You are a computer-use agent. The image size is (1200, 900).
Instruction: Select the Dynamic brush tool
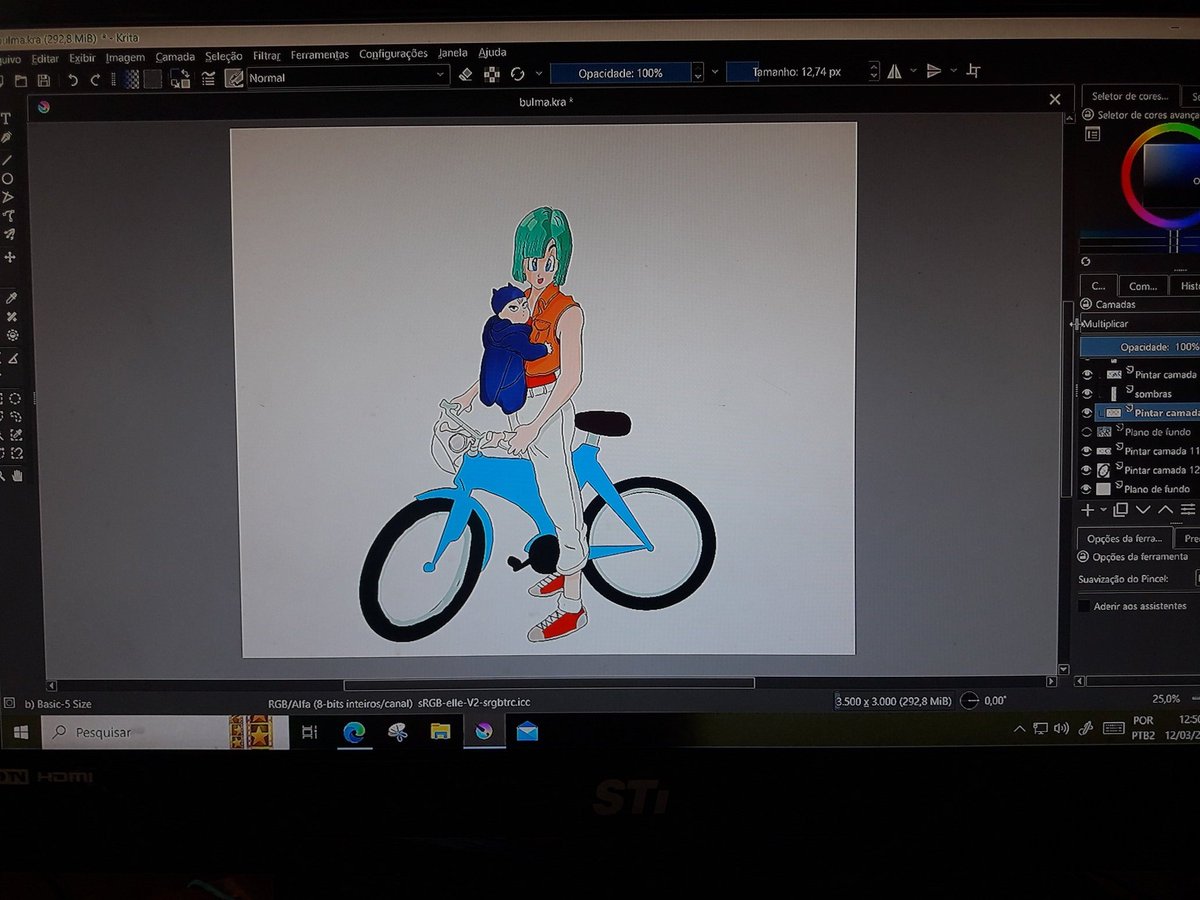(8, 233)
